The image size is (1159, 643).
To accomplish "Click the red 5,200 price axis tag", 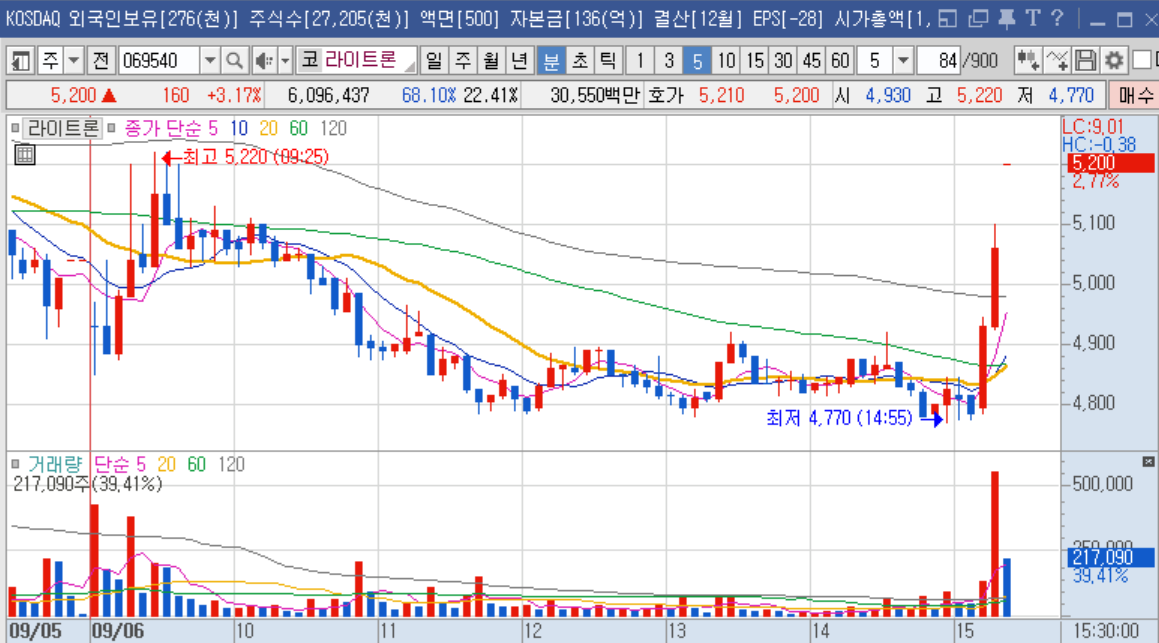I will coord(1110,163).
